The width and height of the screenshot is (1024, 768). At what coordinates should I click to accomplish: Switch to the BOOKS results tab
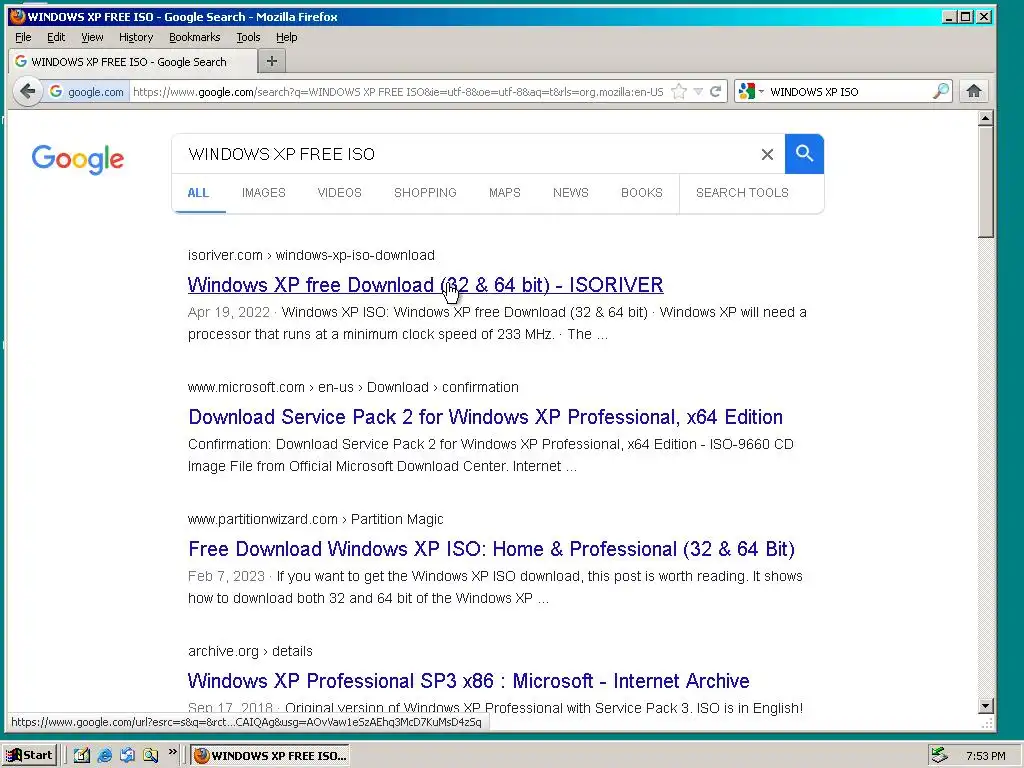click(x=642, y=193)
